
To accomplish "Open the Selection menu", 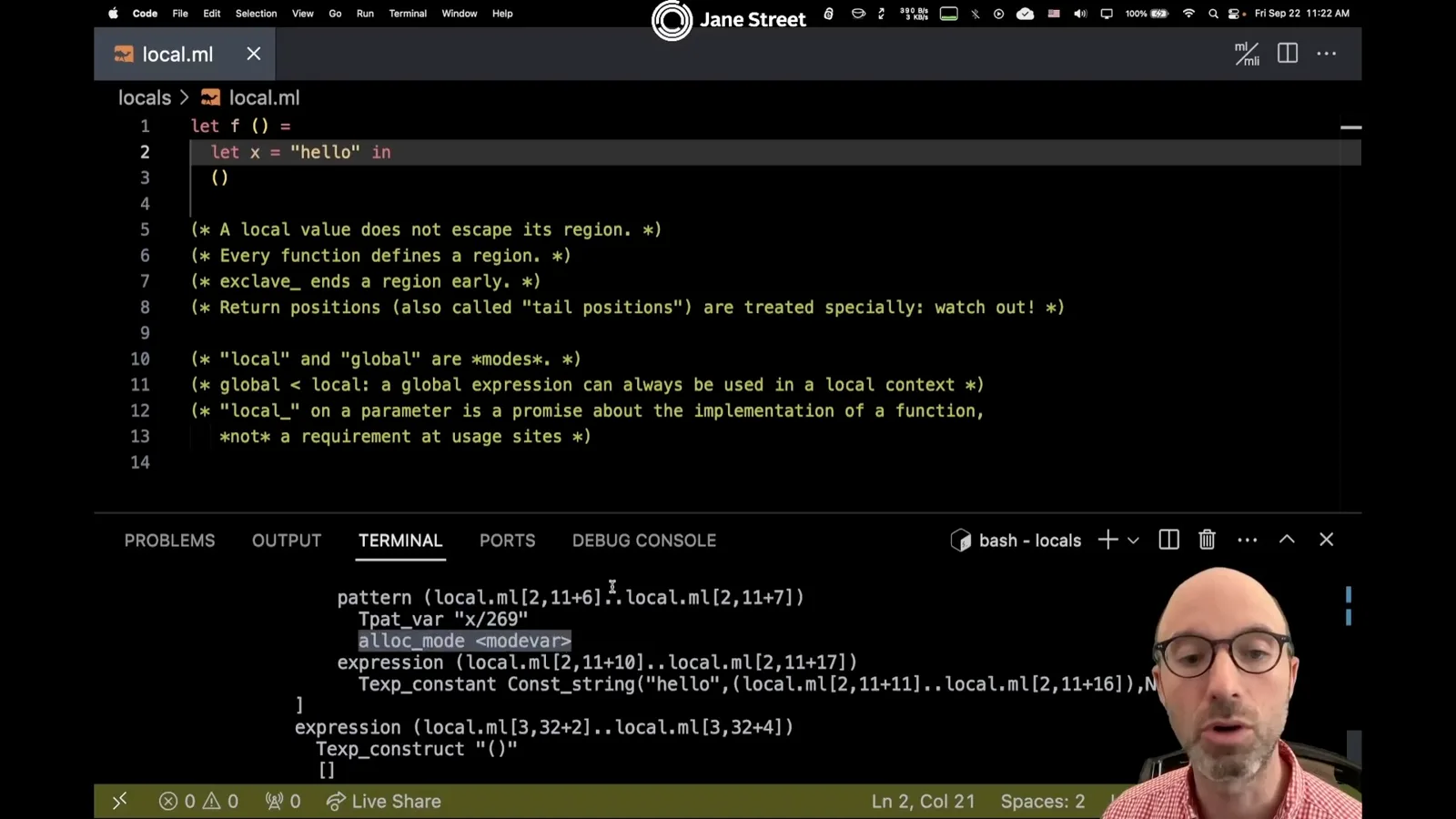I will coord(256,14).
